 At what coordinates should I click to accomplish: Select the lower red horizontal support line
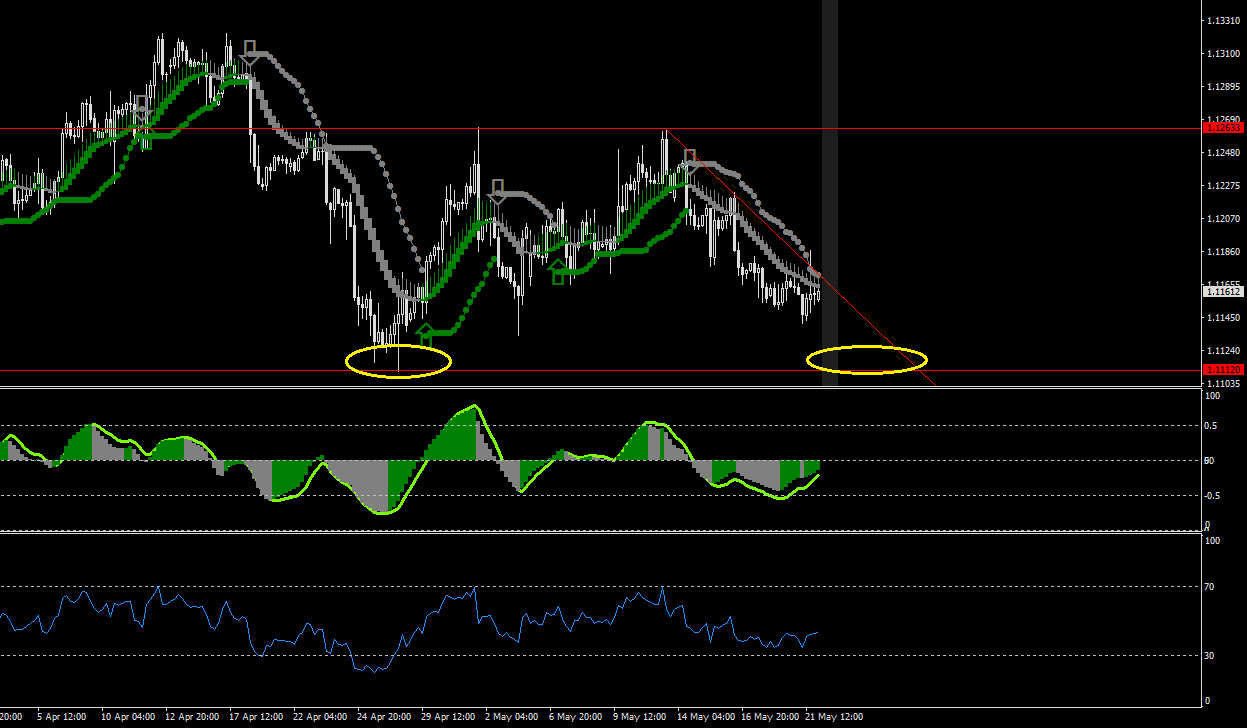600,370
